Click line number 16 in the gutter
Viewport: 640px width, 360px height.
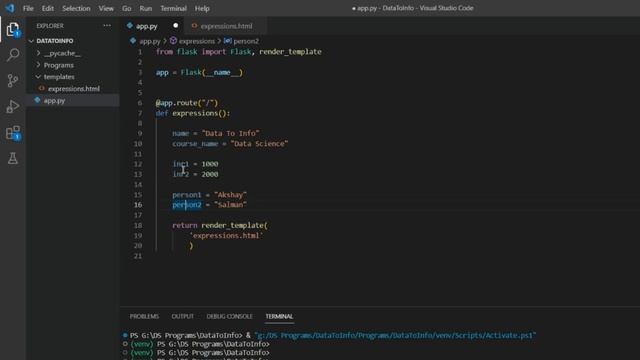(x=138, y=205)
